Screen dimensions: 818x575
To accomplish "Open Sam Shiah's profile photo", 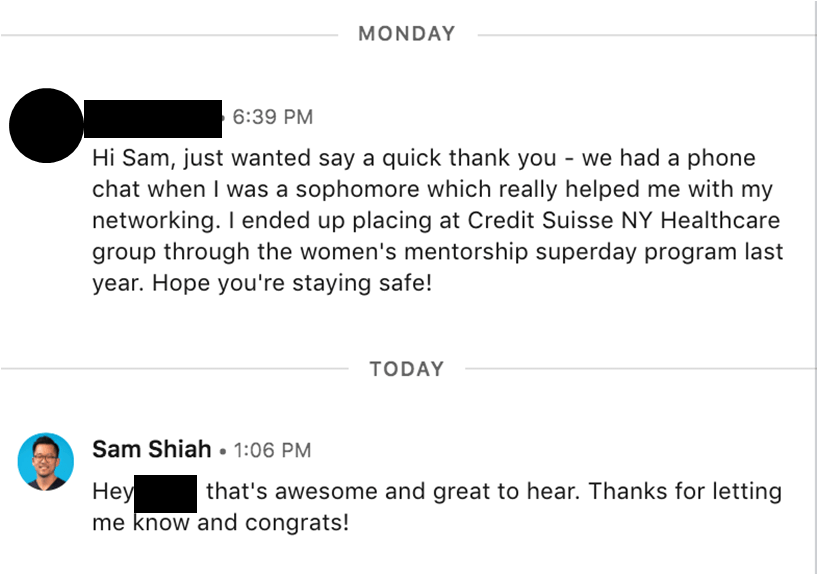I will pyautogui.click(x=46, y=462).
